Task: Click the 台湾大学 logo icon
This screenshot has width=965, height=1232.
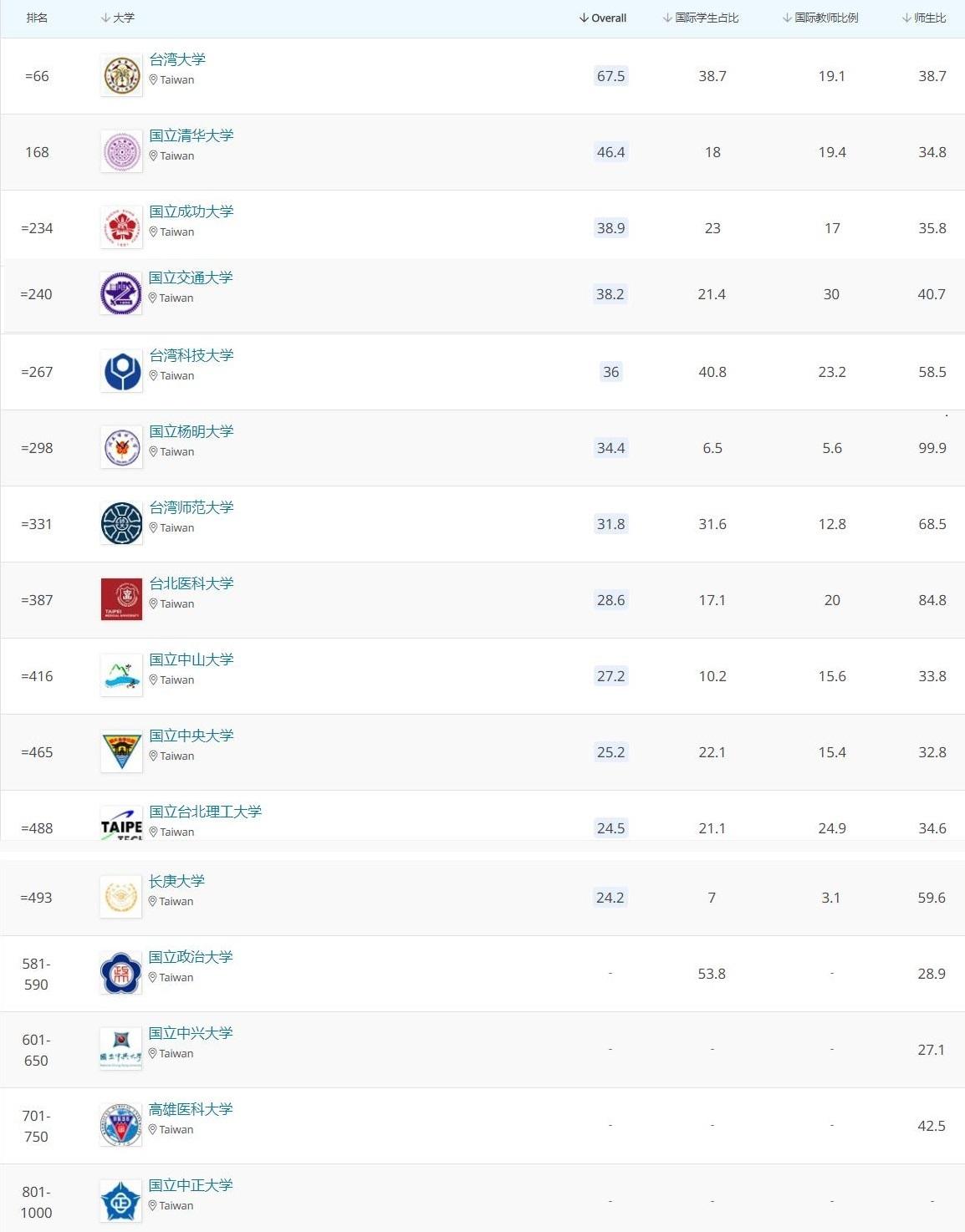Action: click(121, 75)
